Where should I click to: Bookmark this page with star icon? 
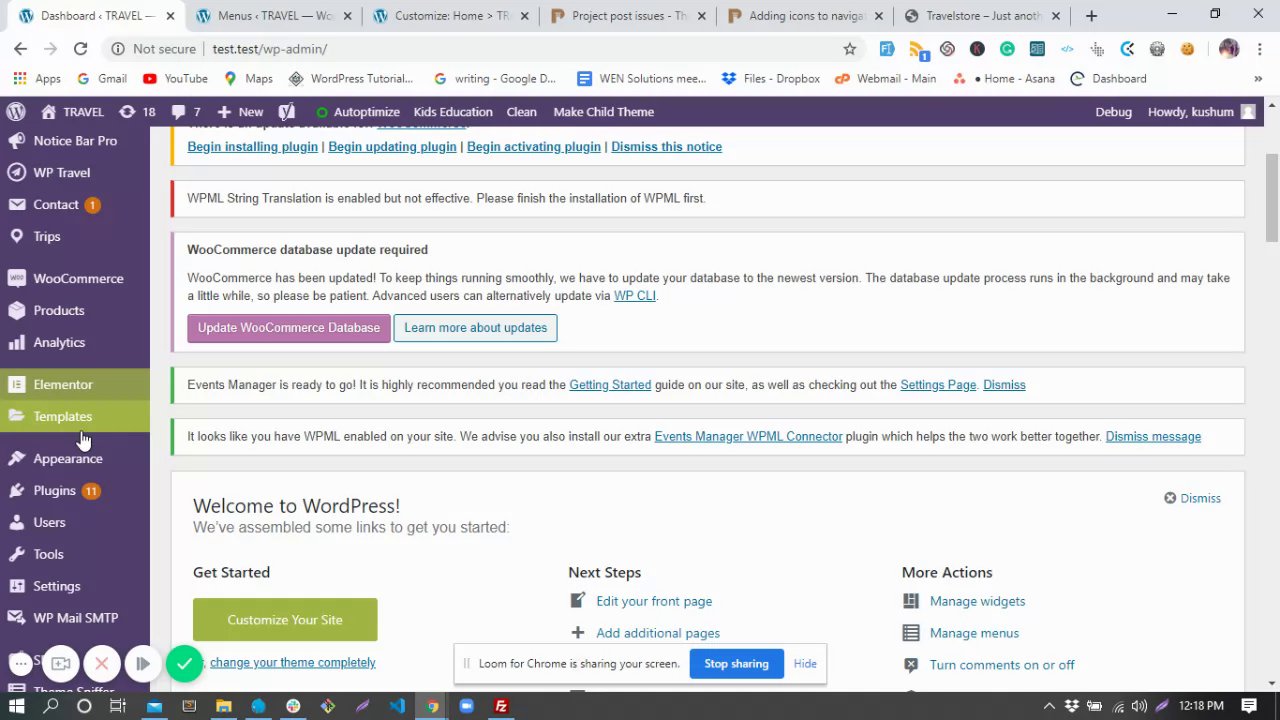[849, 48]
